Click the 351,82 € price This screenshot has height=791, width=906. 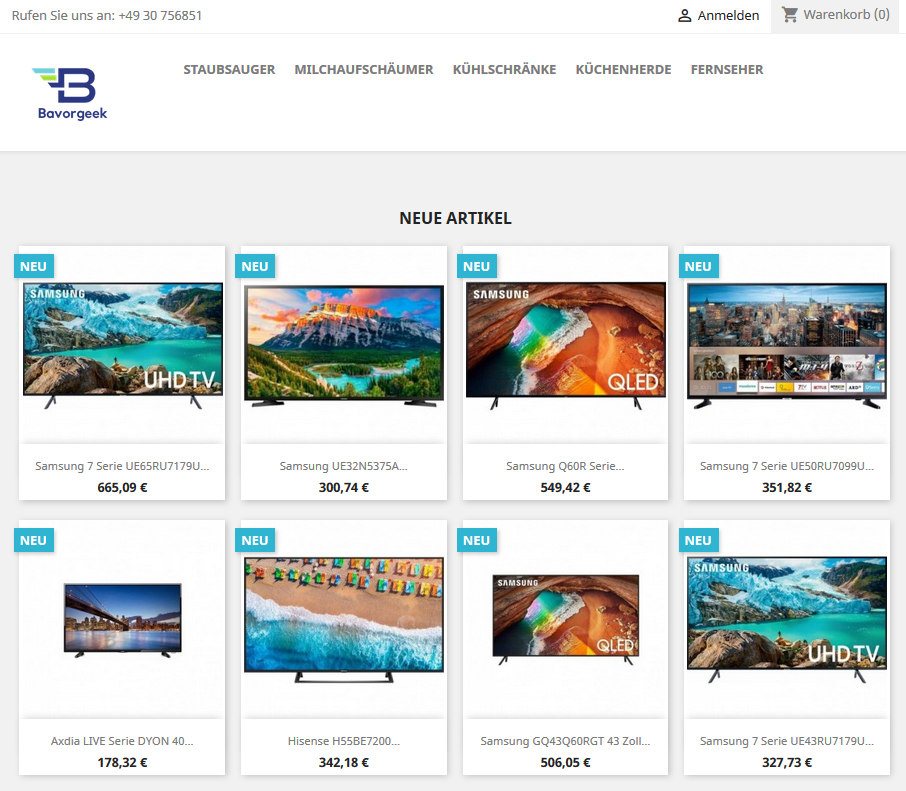click(787, 488)
